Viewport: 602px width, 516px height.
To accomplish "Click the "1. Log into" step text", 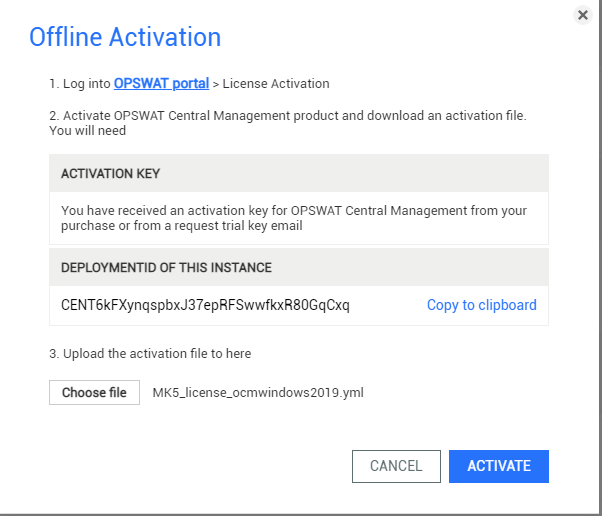I will click(x=80, y=83).
